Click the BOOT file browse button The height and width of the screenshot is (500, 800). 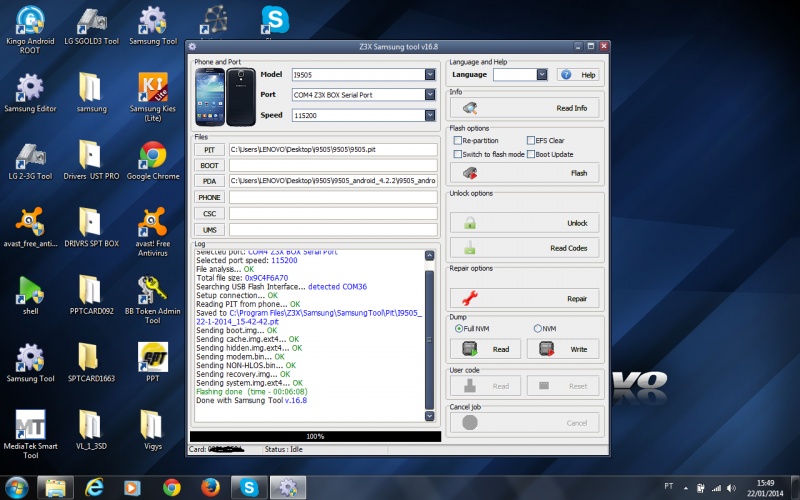(x=209, y=165)
